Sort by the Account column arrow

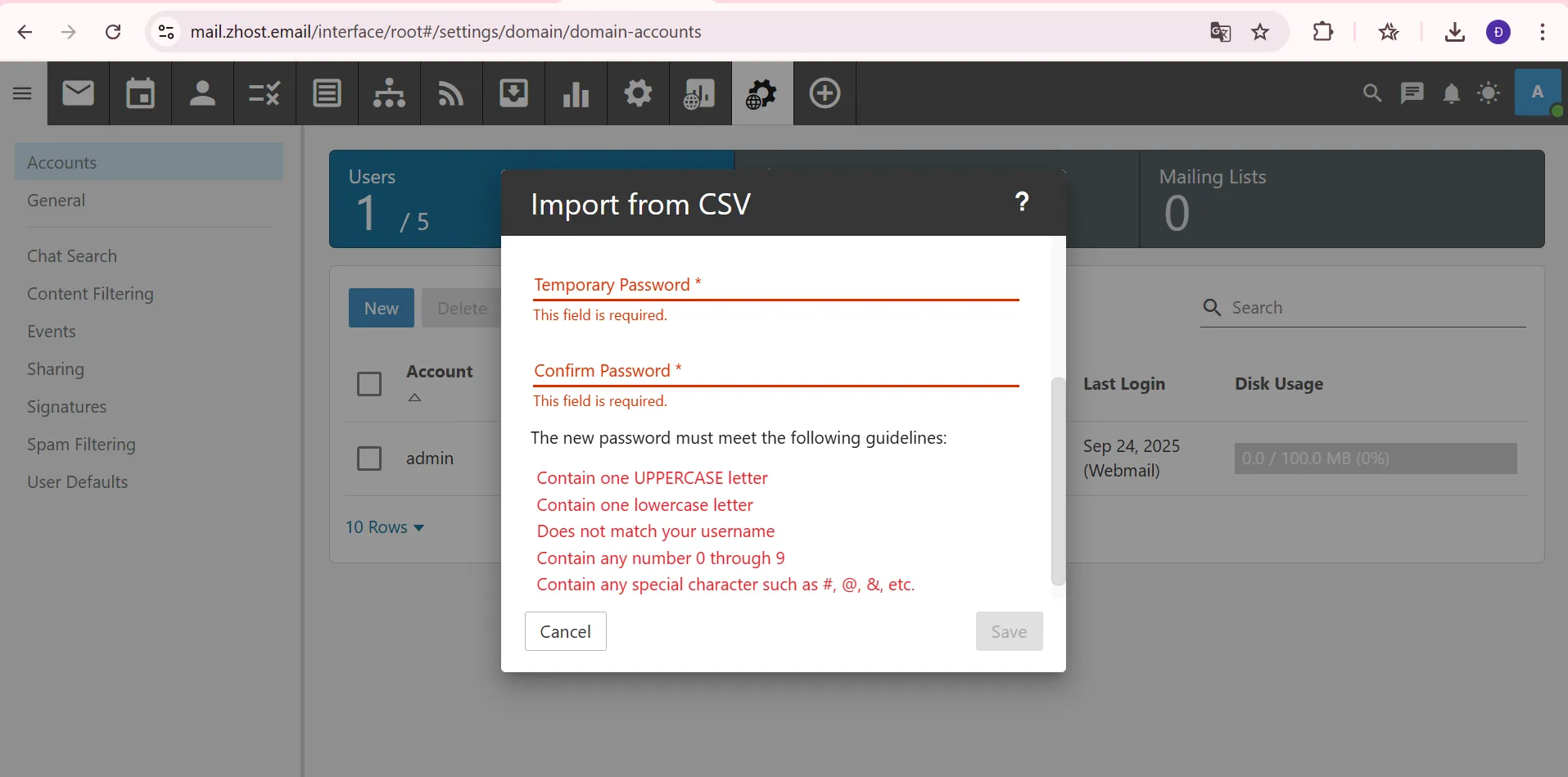click(x=415, y=398)
